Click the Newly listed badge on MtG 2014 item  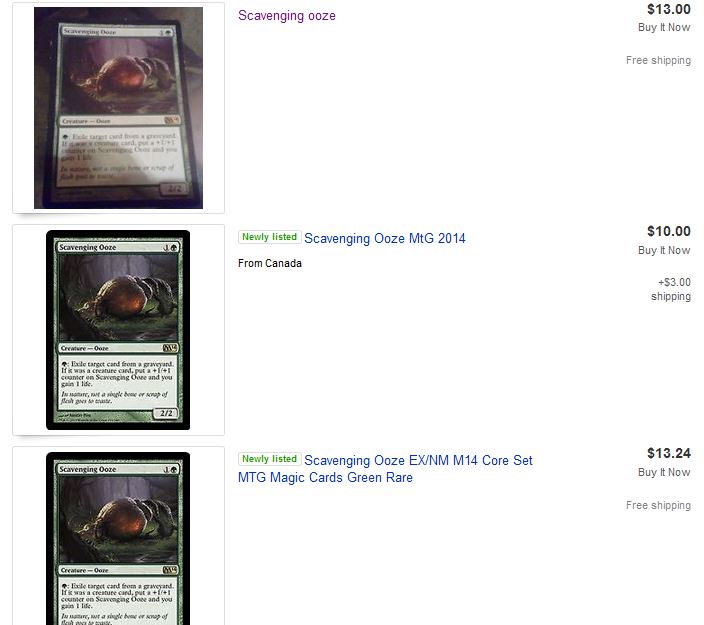pyautogui.click(x=269, y=237)
